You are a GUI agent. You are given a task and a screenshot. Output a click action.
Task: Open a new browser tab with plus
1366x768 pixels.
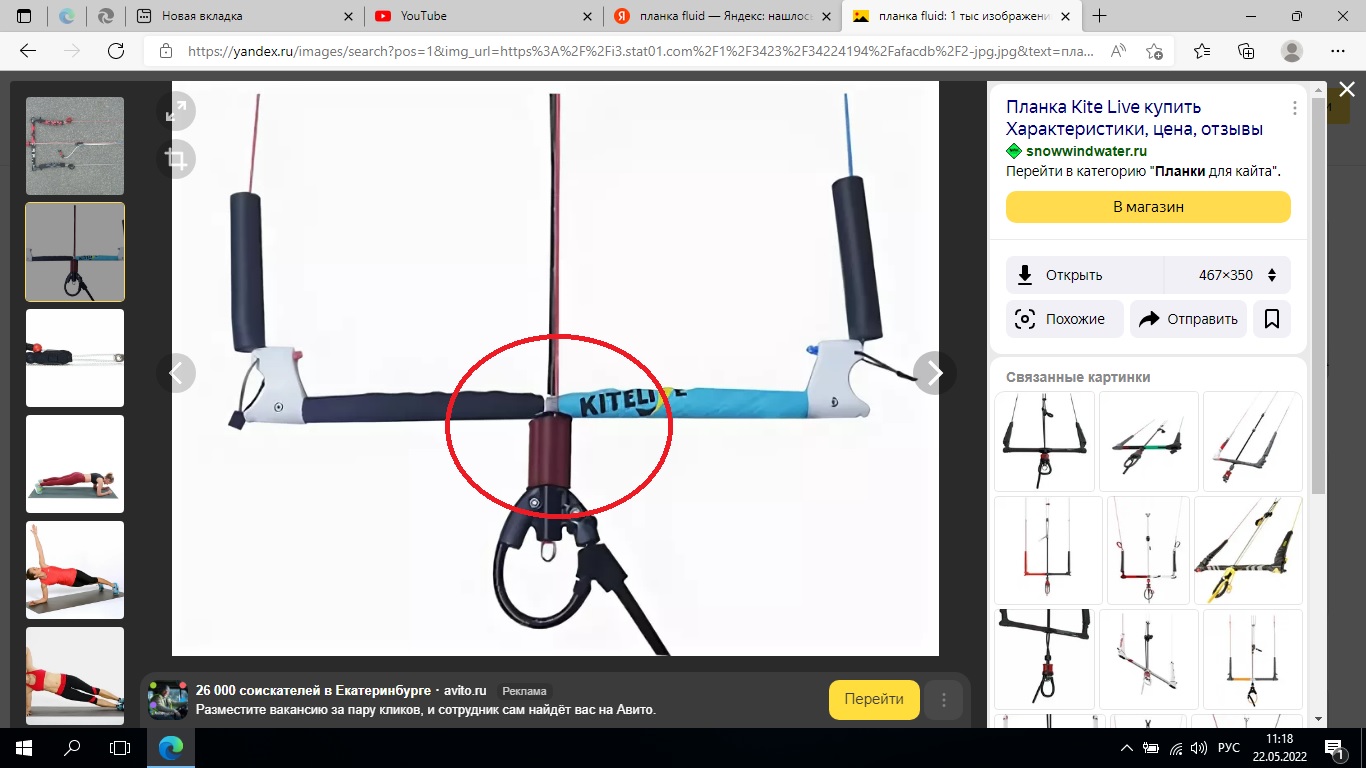(x=1100, y=16)
